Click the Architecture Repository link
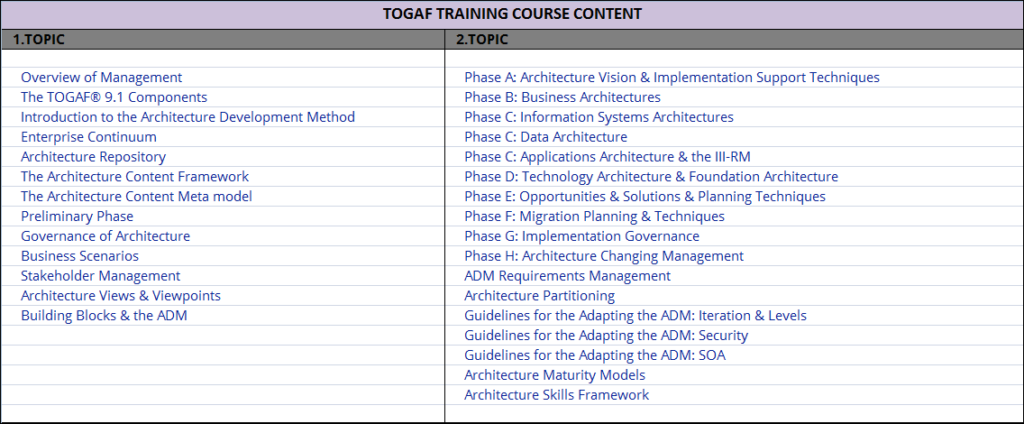This screenshot has width=1024, height=424. click(x=93, y=157)
